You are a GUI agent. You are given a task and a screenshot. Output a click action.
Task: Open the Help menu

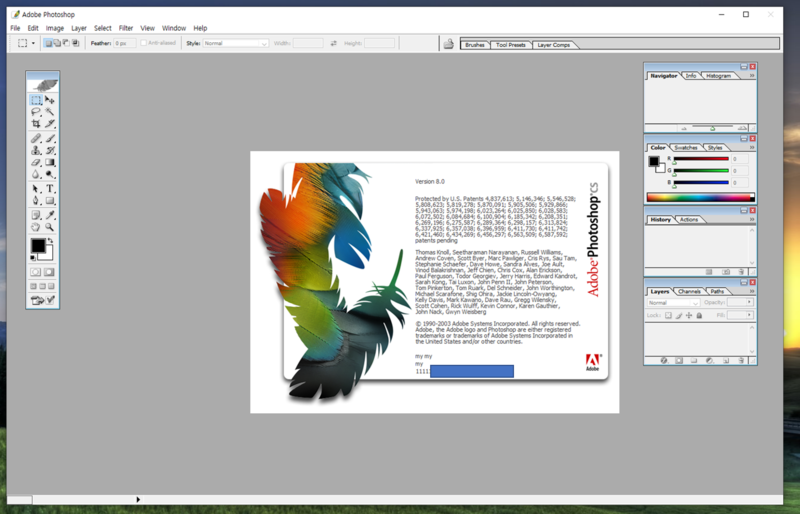200,28
